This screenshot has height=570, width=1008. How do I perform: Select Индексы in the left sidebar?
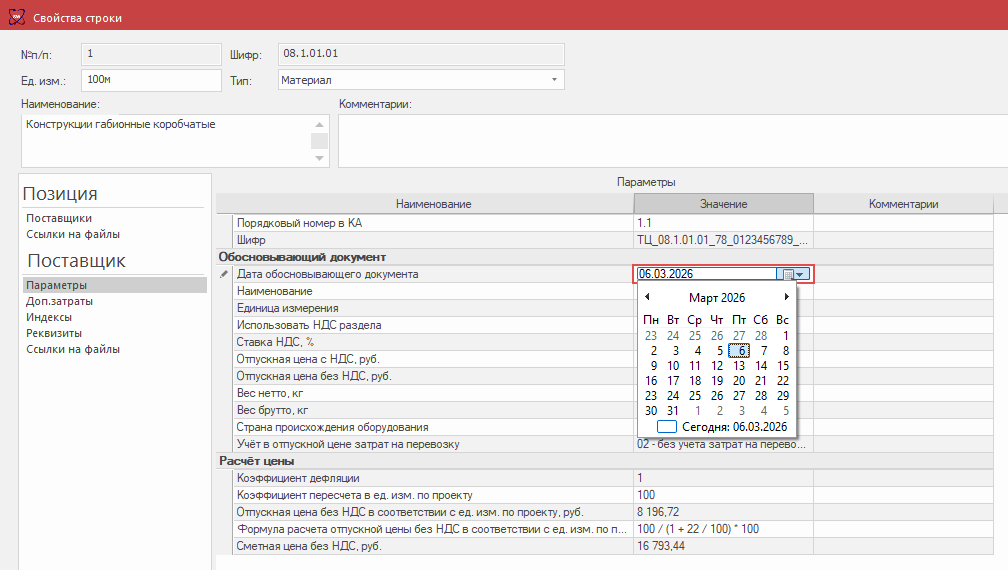49,317
